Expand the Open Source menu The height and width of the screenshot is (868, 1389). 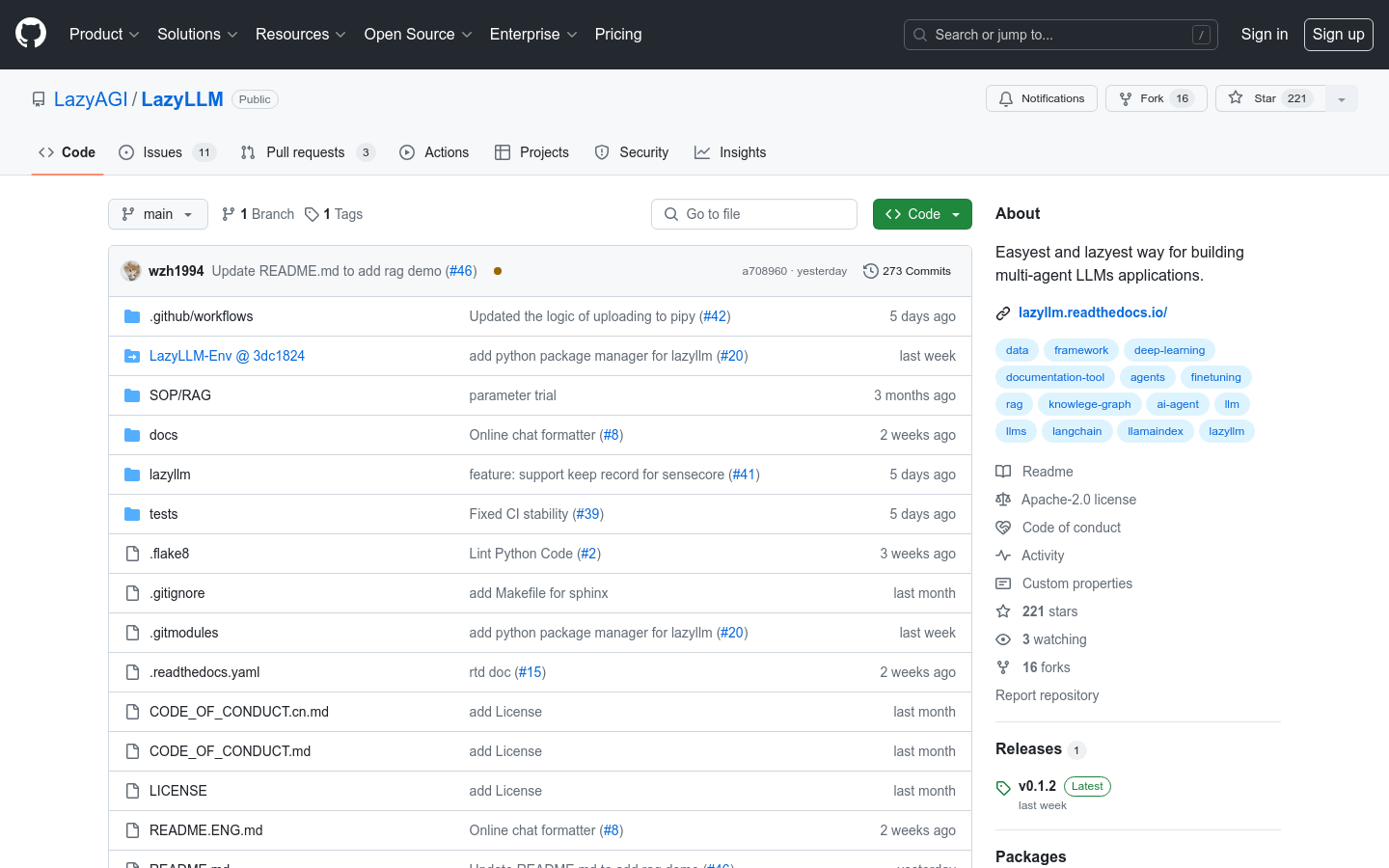tap(418, 34)
